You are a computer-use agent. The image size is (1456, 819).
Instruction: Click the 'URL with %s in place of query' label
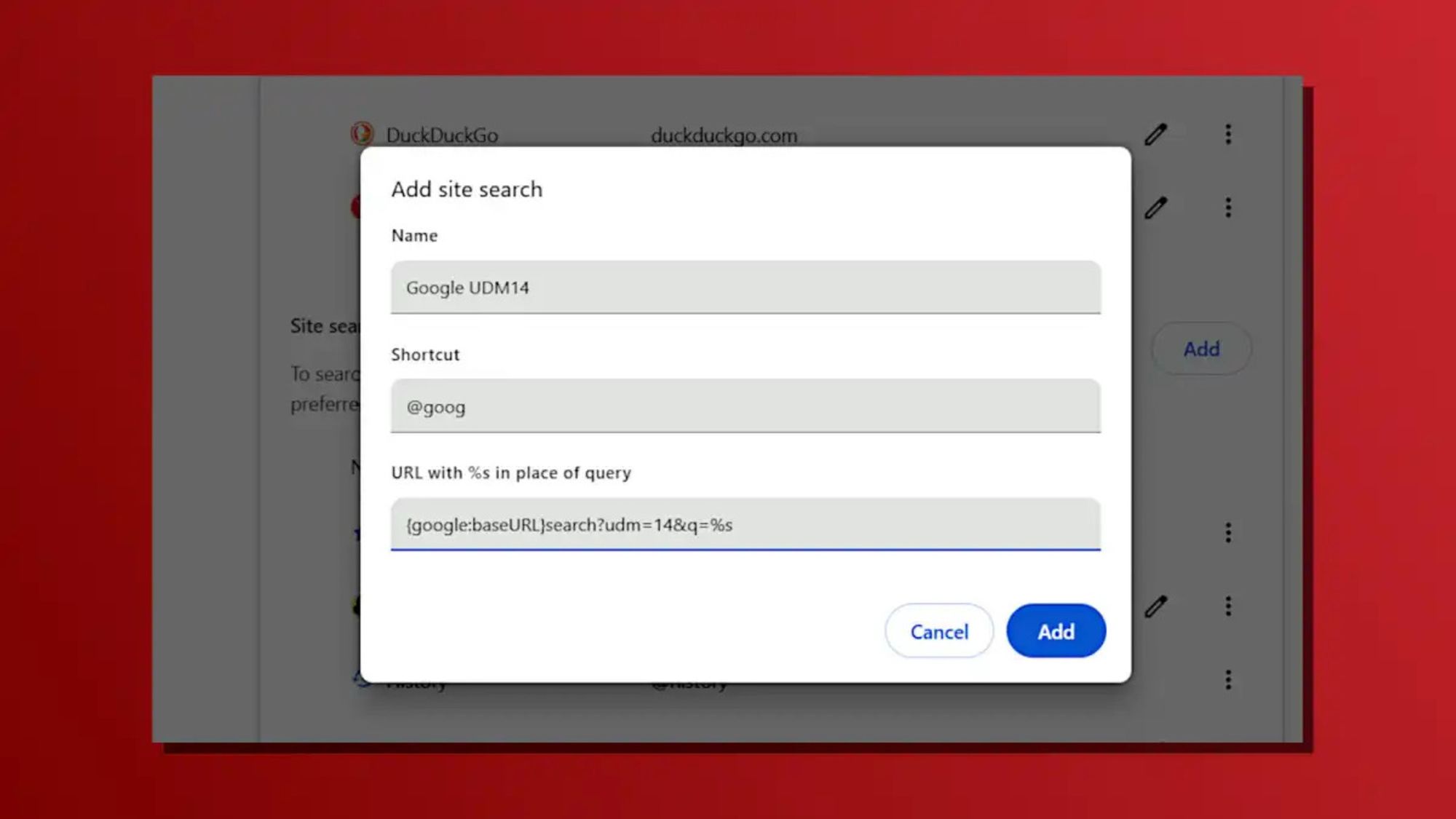click(511, 473)
